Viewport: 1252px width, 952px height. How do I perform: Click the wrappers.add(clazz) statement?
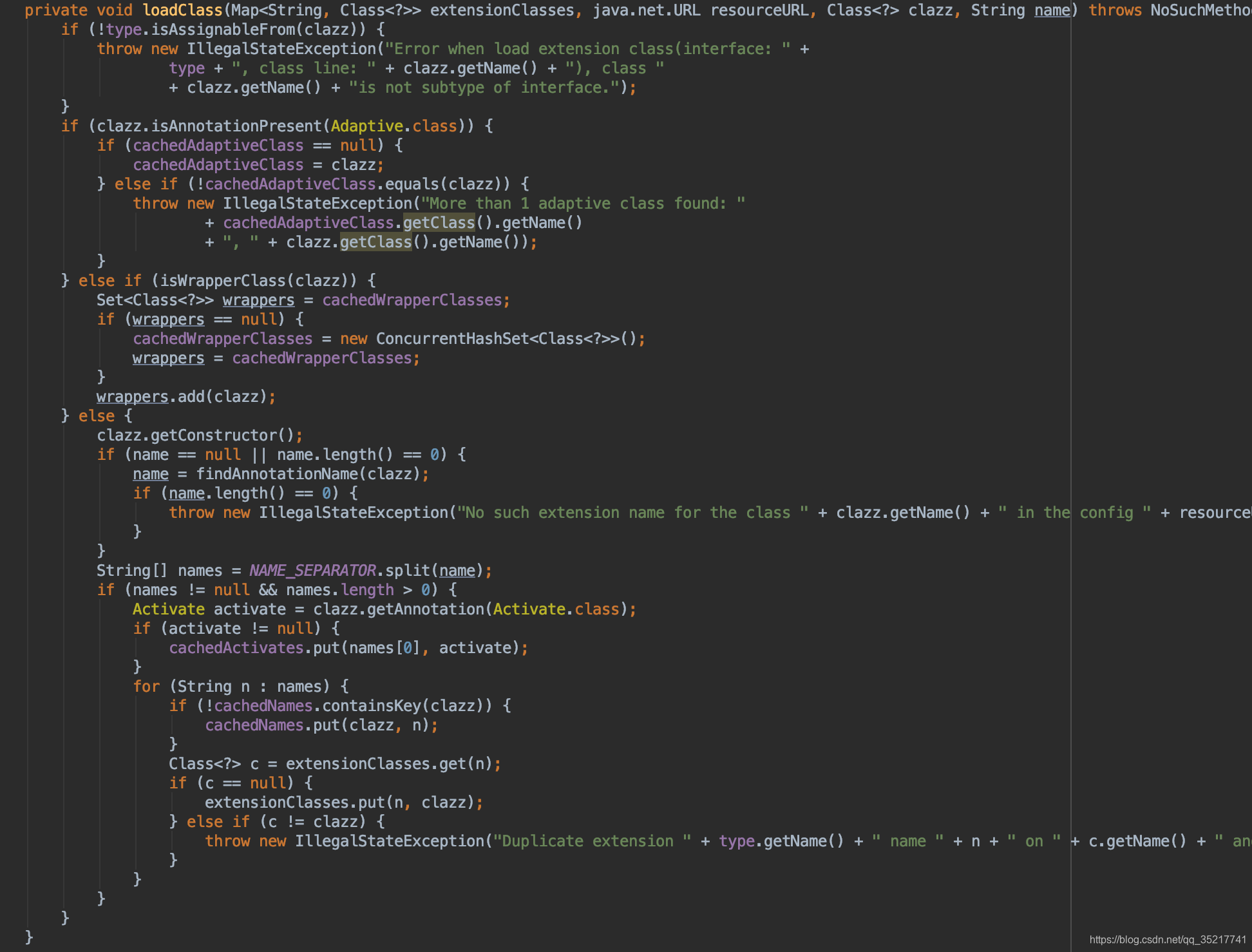(x=186, y=397)
